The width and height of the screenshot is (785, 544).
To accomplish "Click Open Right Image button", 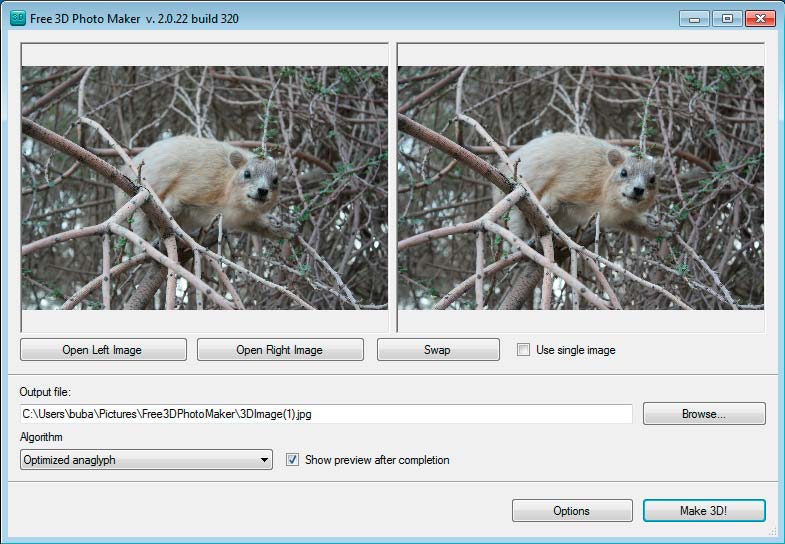I will (280, 349).
